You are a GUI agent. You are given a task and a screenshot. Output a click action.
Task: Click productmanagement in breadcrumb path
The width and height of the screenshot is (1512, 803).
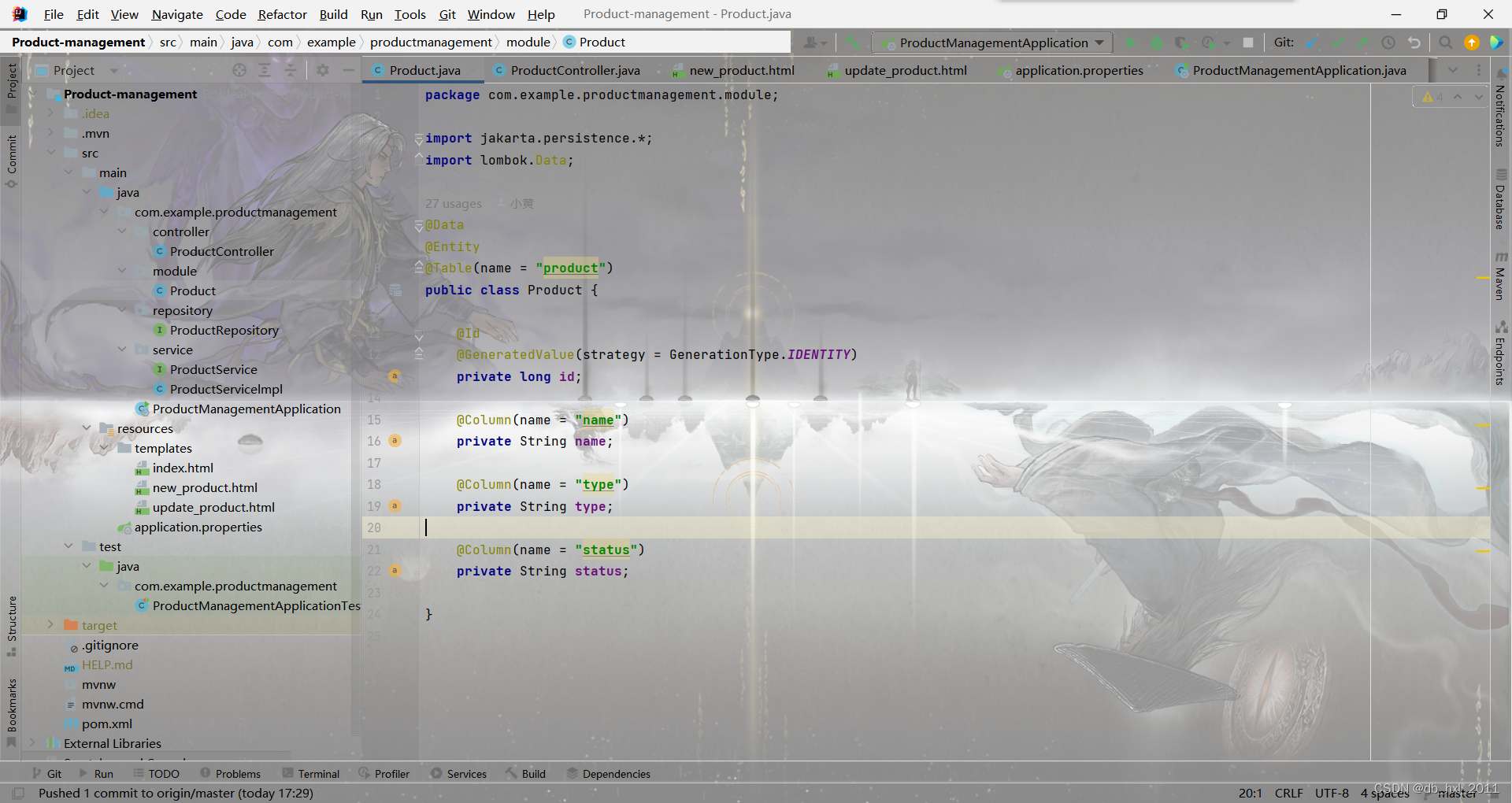[431, 43]
